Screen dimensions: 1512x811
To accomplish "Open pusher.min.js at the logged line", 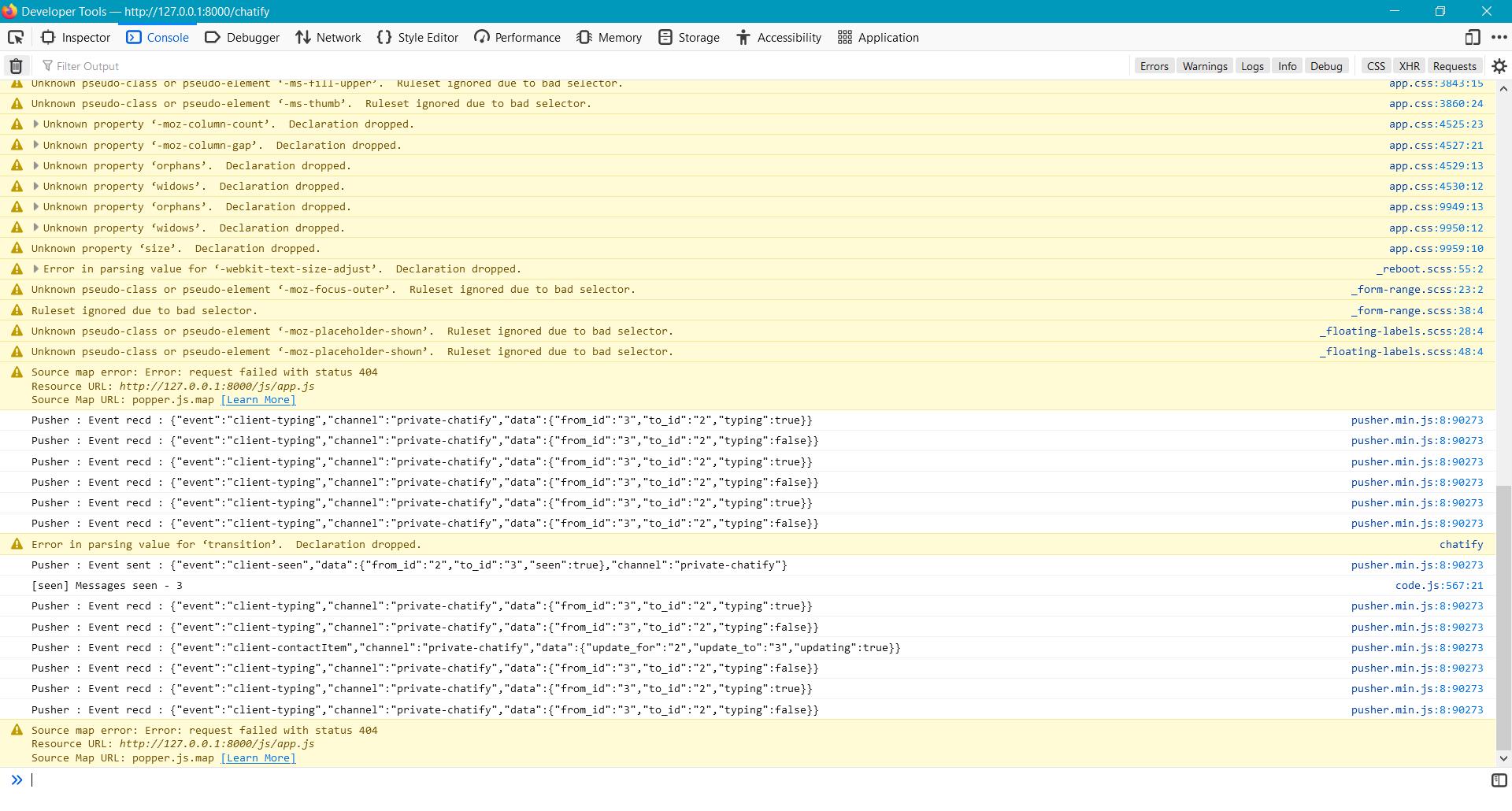I will 1416,420.
